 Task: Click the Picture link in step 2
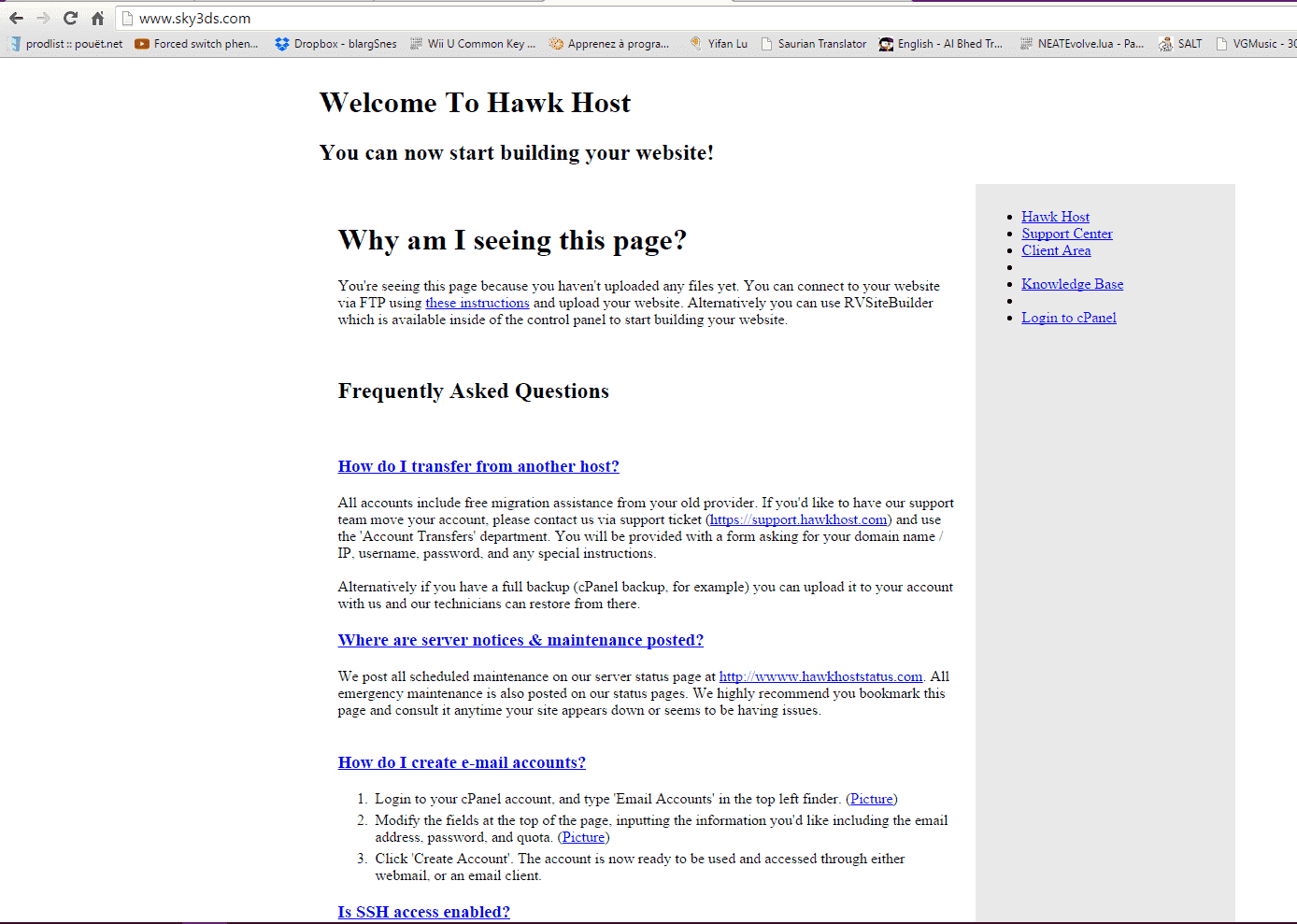[x=583, y=837]
